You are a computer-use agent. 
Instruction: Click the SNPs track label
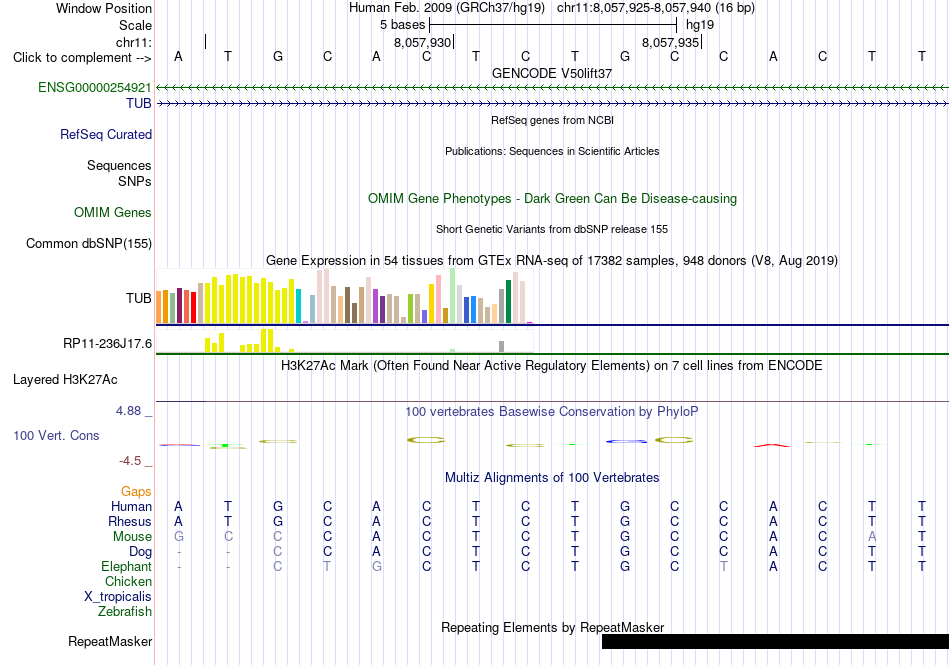[135, 181]
